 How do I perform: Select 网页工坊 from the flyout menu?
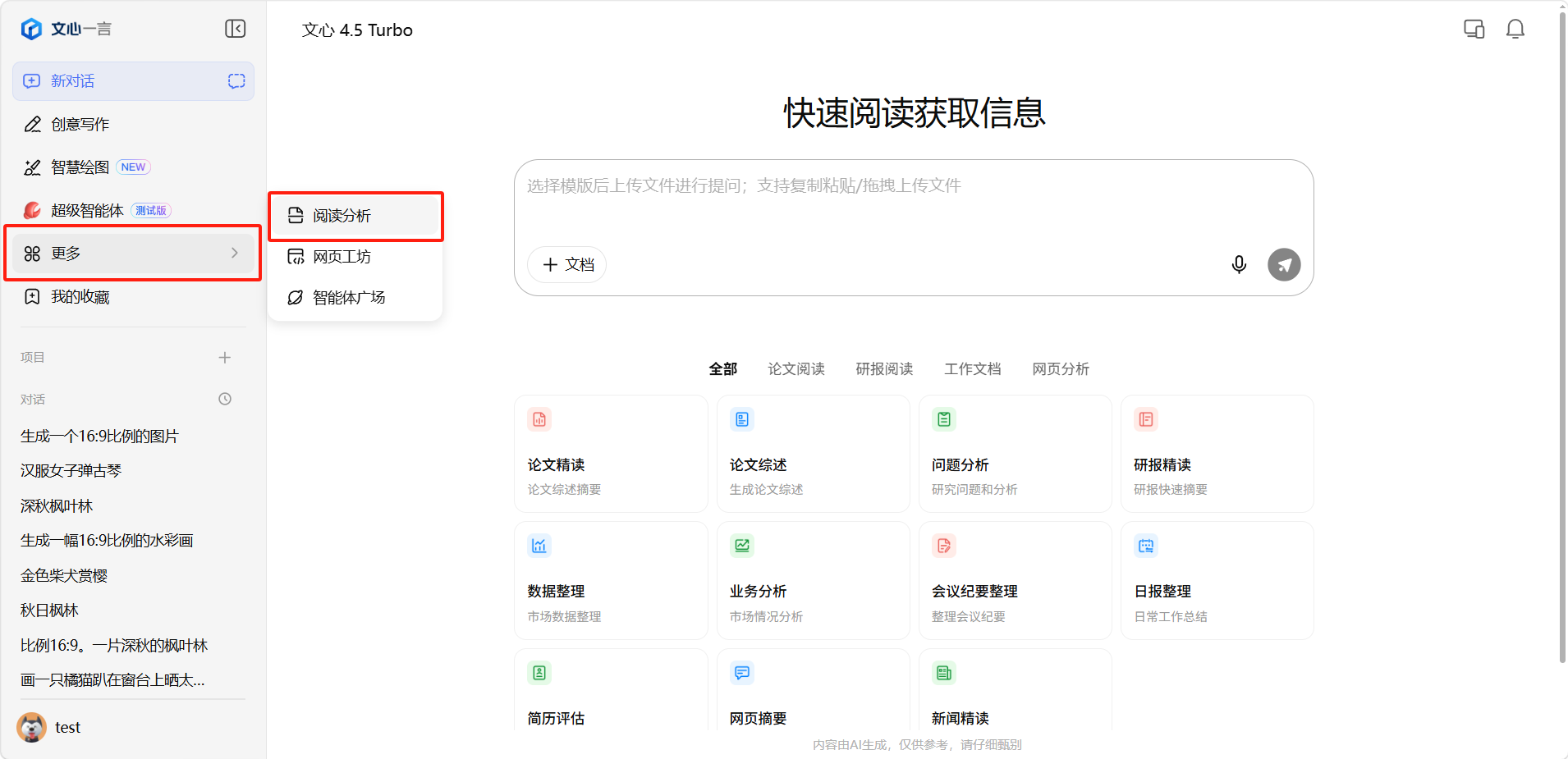pos(355,257)
